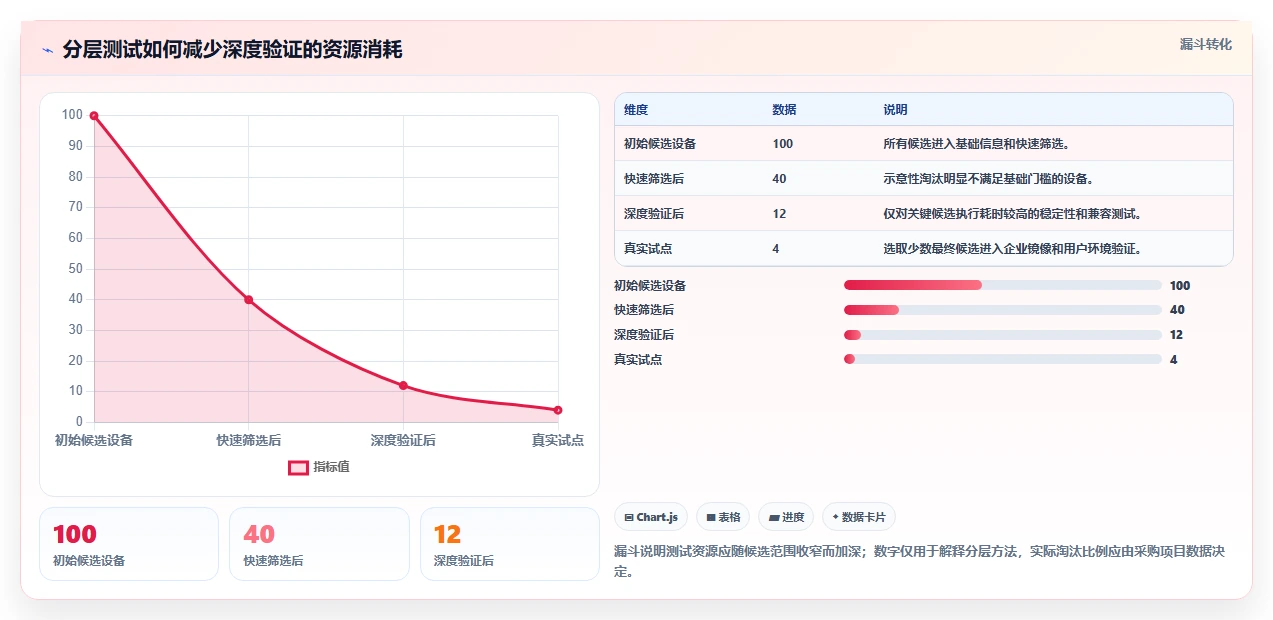Image resolution: width=1273 pixels, height=620 pixels.
Task: Click the value 4 beside the progress bars
Action: coord(1173,360)
